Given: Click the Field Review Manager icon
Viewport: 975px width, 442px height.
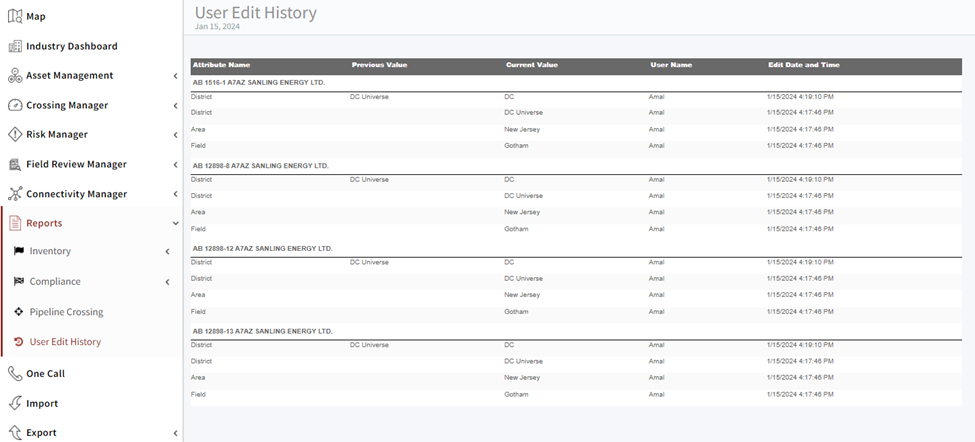Looking at the screenshot, I should 15,164.
